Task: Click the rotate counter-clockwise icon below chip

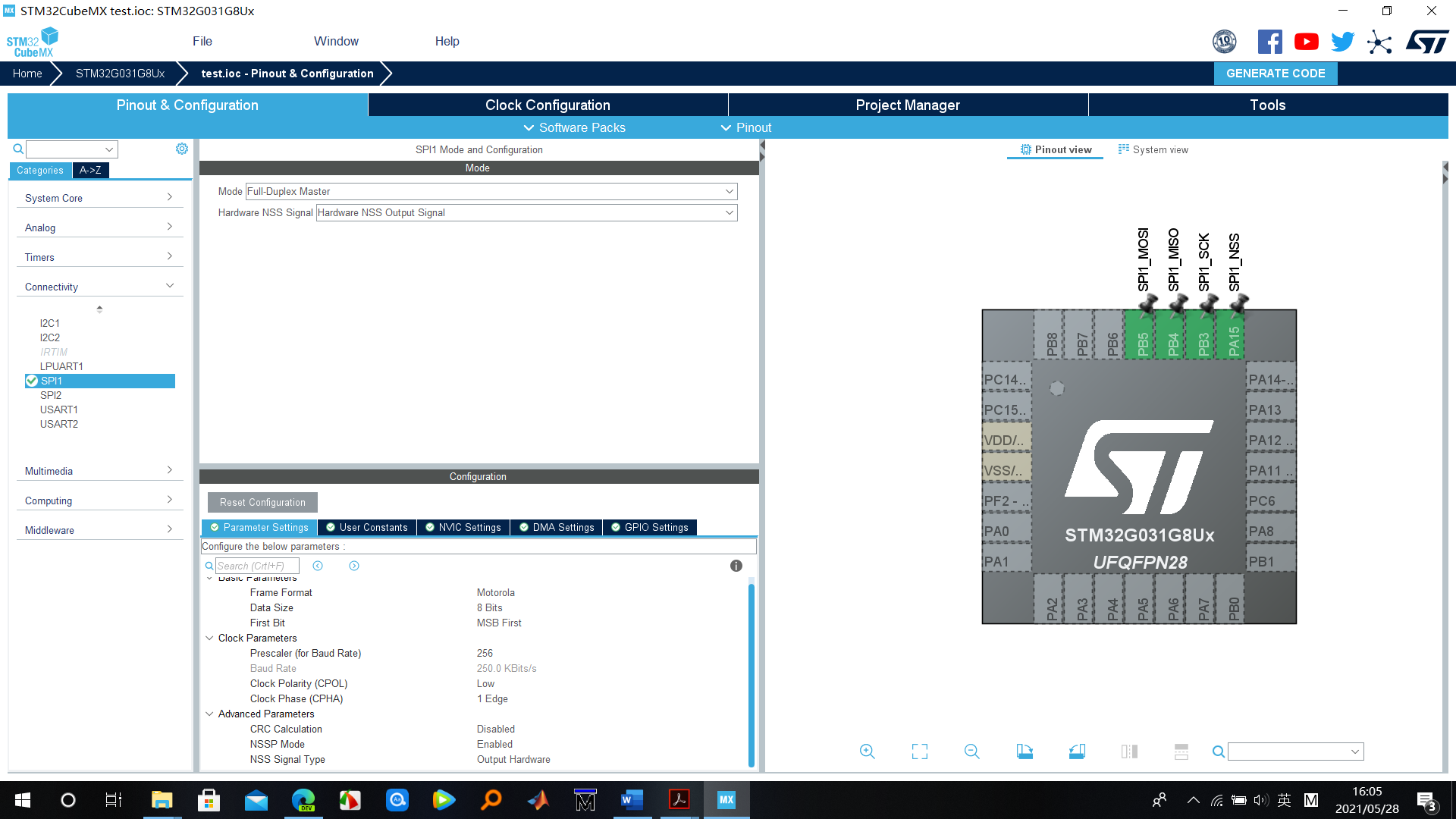Action: click(1077, 752)
